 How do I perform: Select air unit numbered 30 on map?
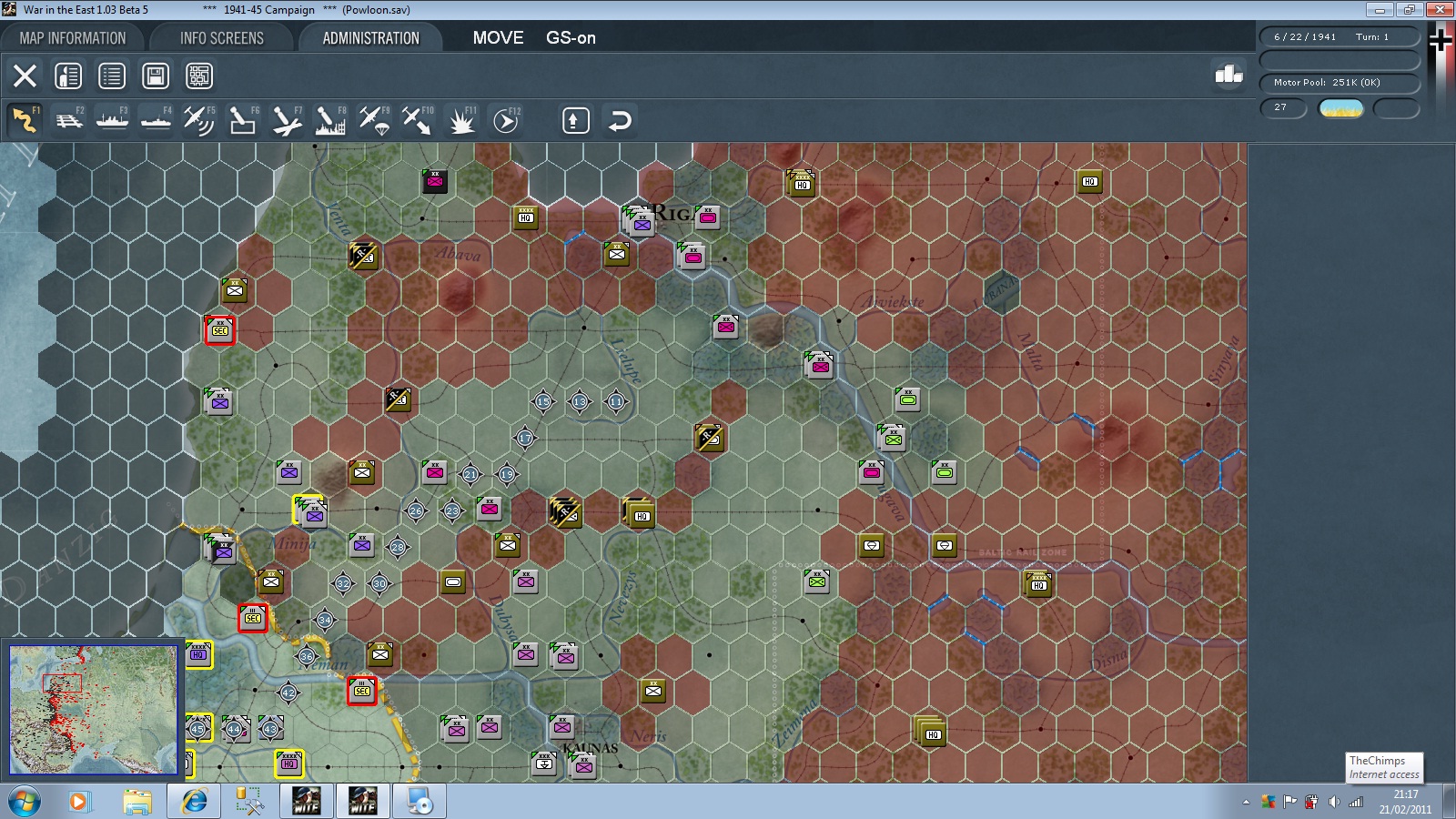click(x=379, y=583)
